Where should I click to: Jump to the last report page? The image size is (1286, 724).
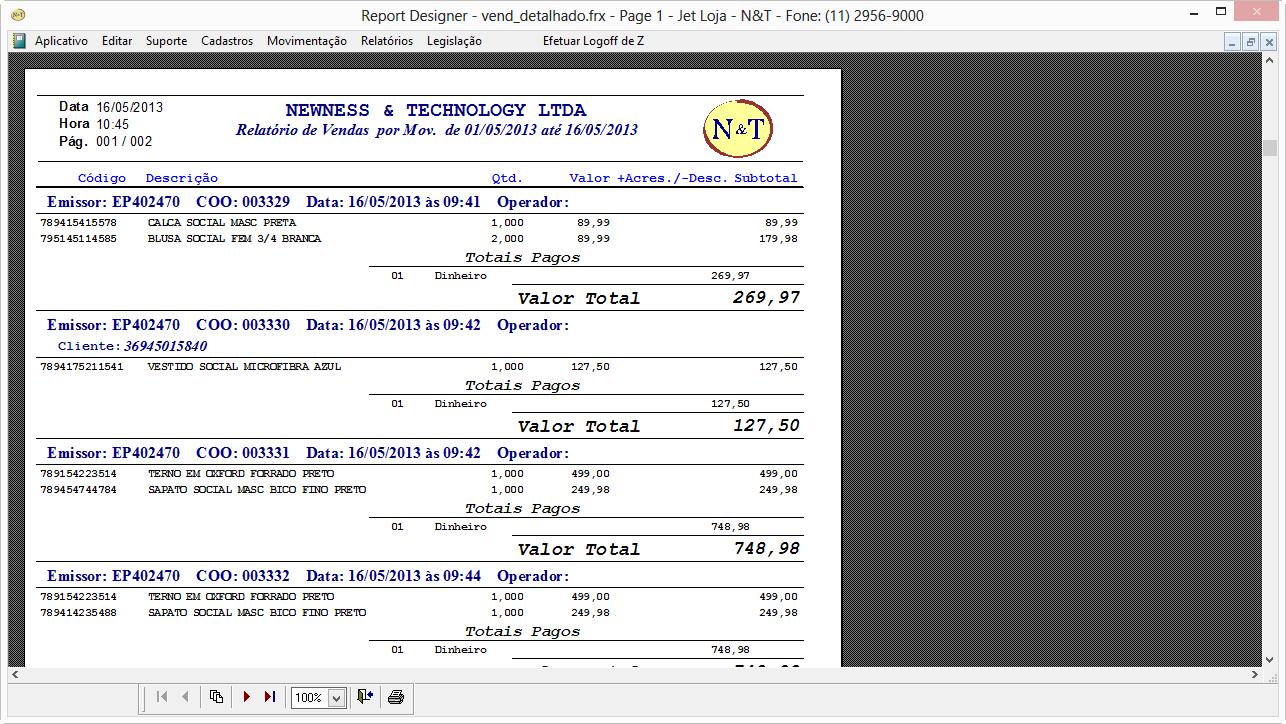click(x=269, y=697)
